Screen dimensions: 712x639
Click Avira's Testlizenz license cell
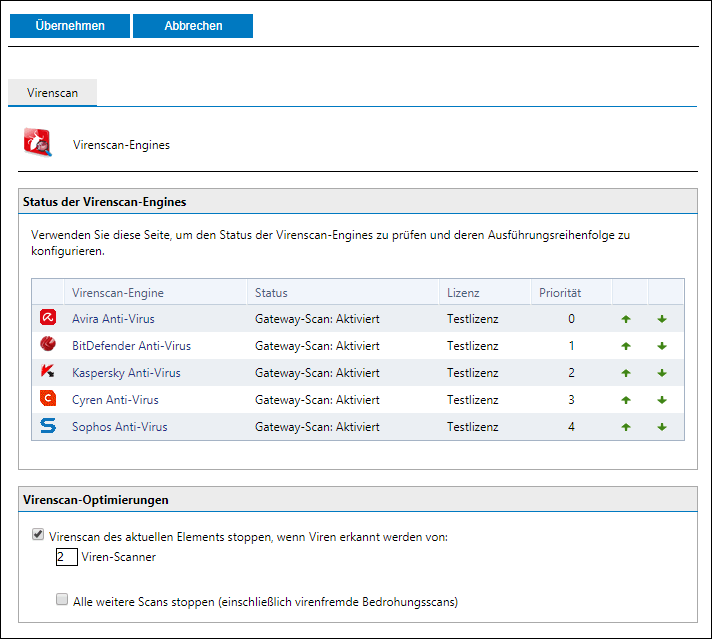pyautogui.click(x=473, y=319)
